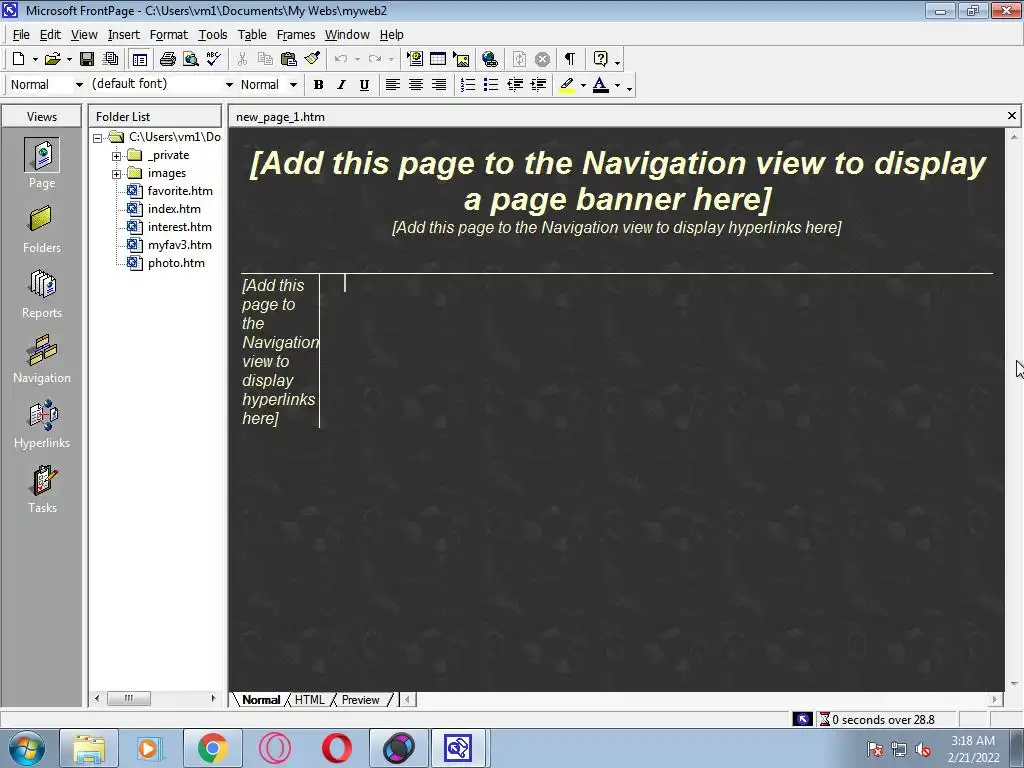This screenshot has width=1024, height=768.
Task: Close new_page_1.htm with the X
Action: click(1012, 116)
